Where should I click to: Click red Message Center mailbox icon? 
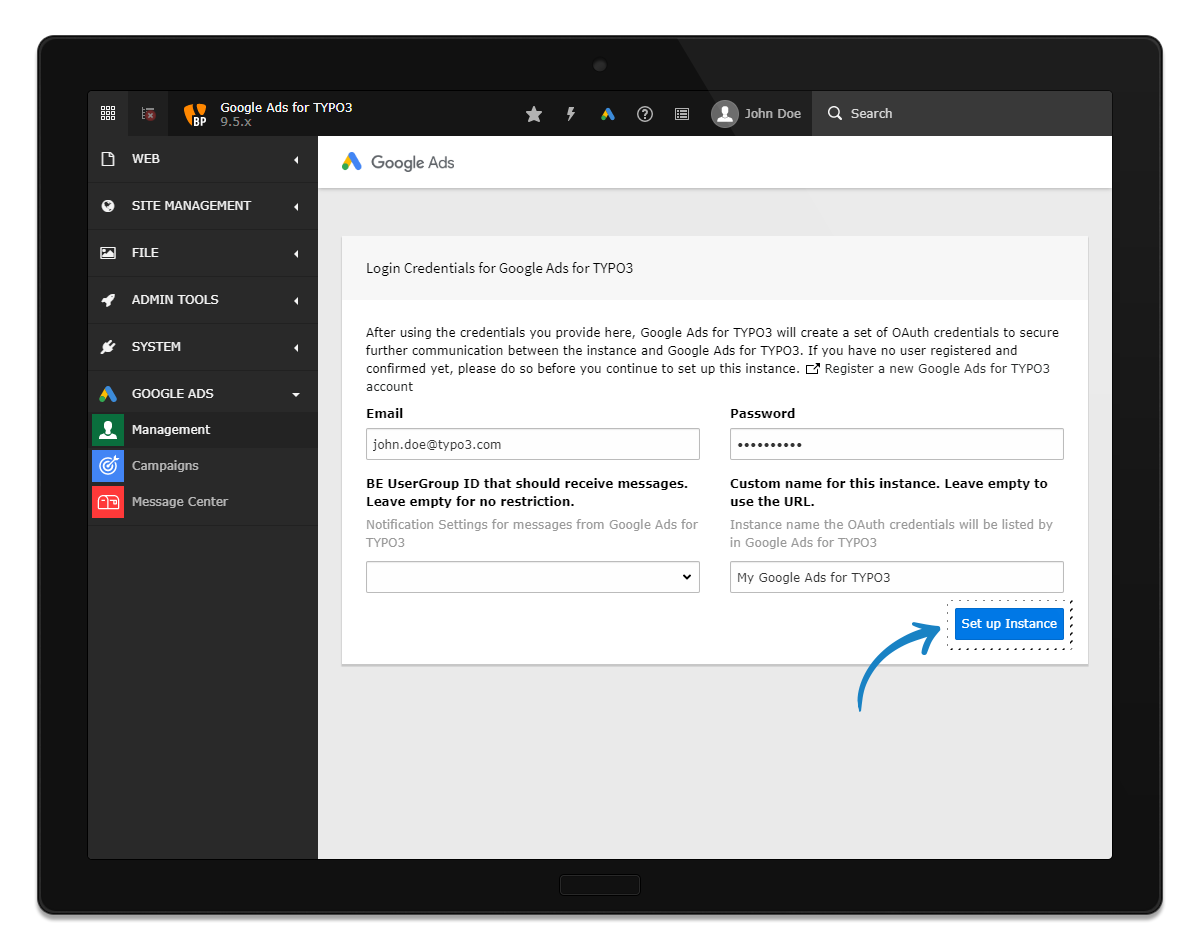point(108,502)
